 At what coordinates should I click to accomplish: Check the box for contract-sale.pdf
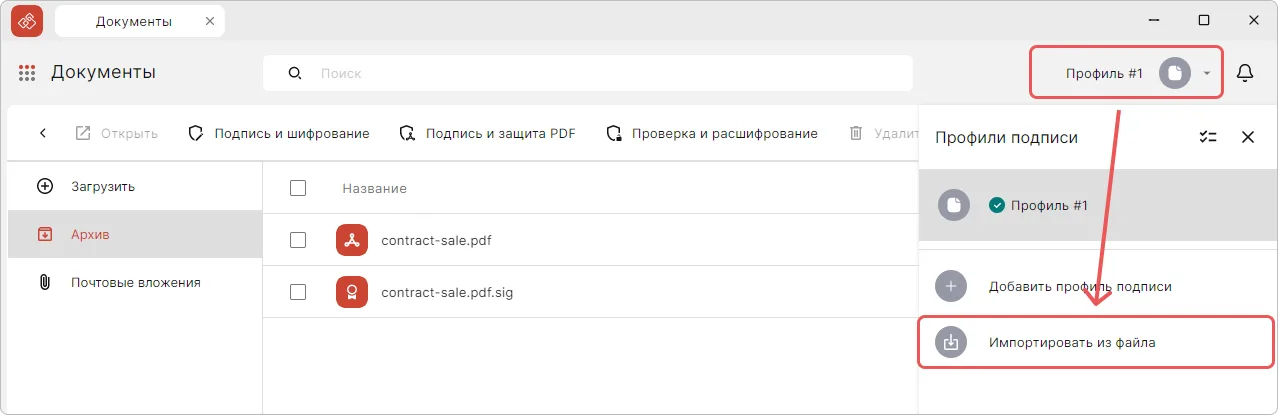click(297, 240)
